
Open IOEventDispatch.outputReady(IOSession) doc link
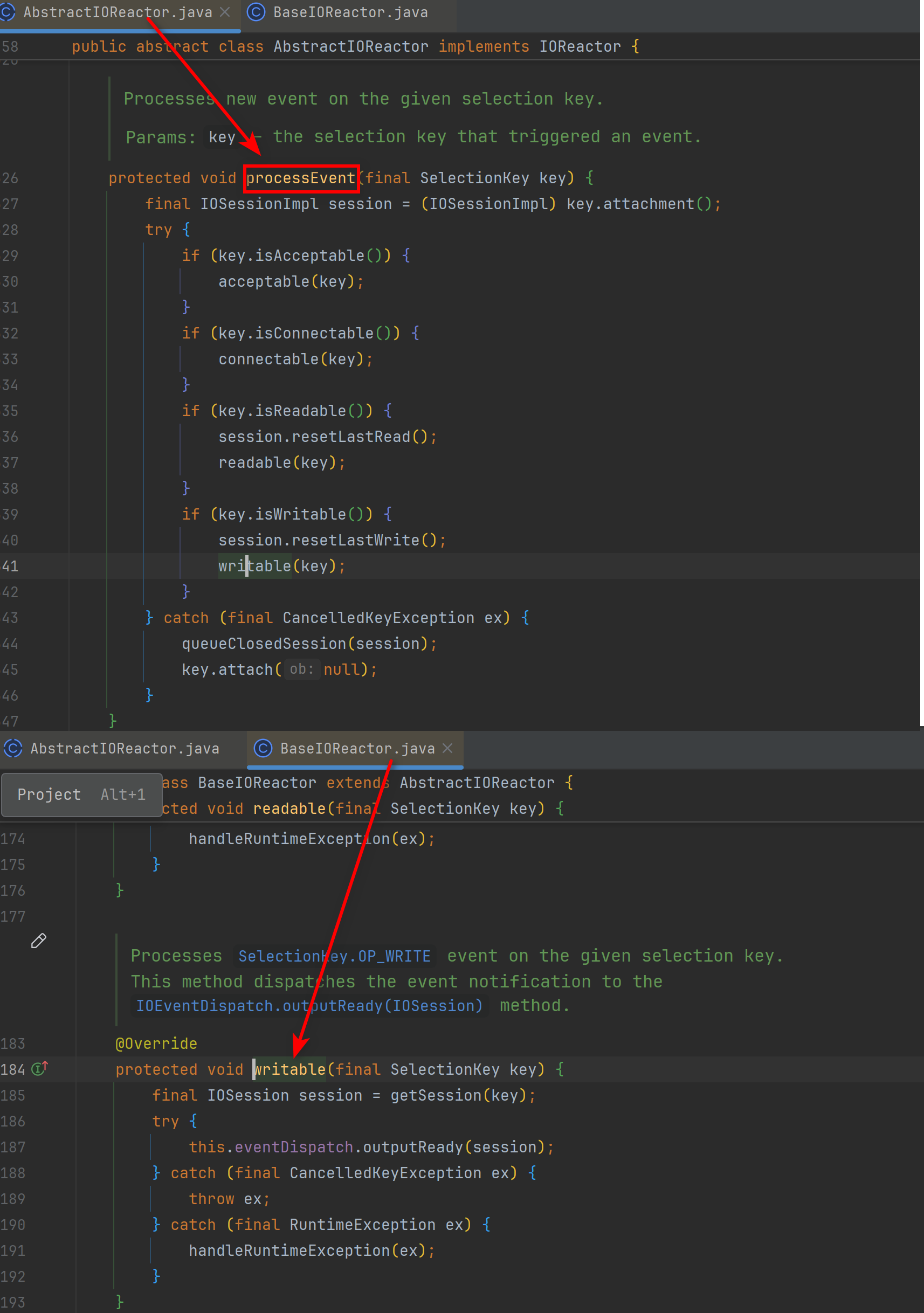[x=309, y=1005]
